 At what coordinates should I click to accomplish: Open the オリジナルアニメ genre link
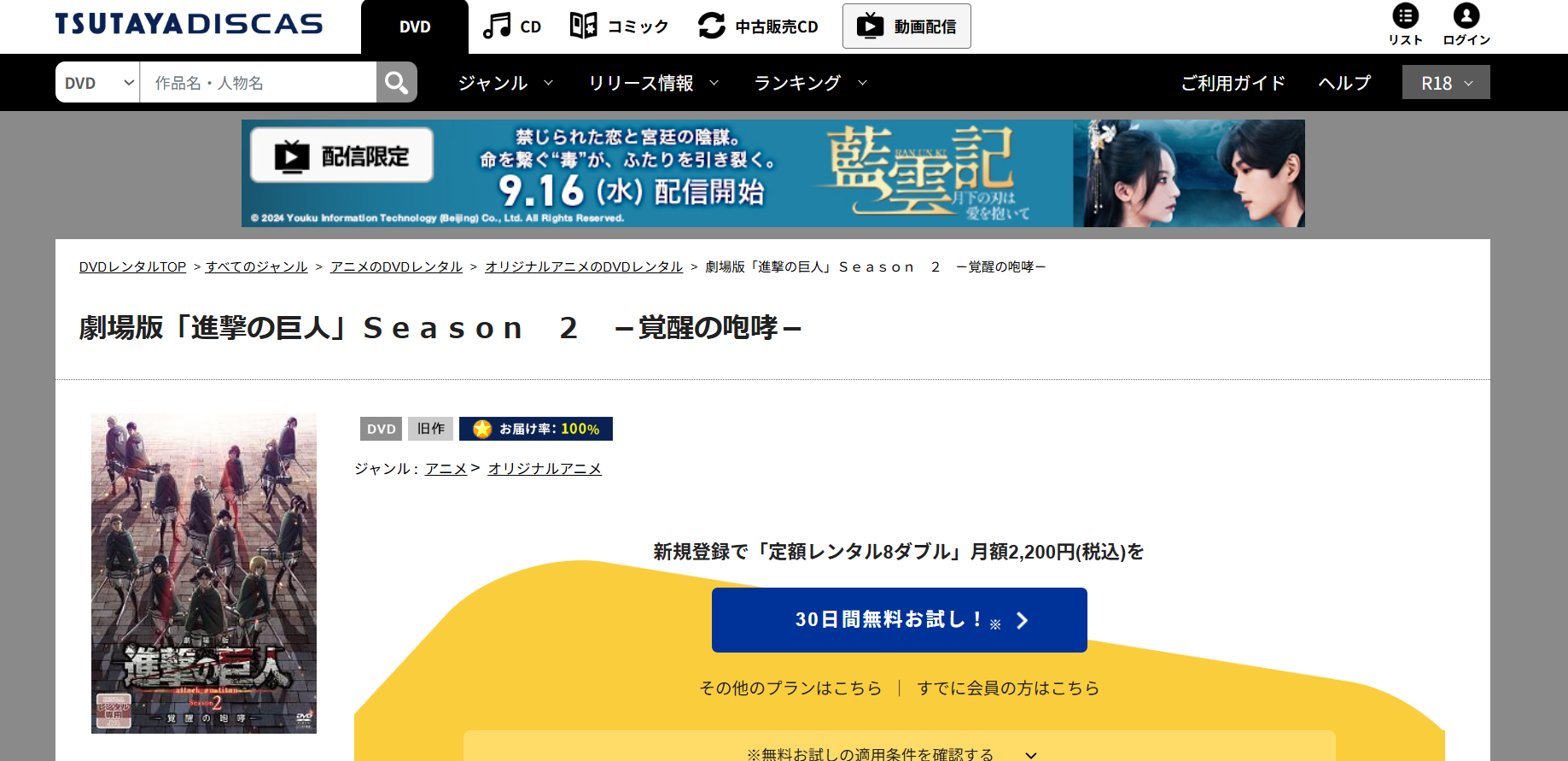point(545,468)
